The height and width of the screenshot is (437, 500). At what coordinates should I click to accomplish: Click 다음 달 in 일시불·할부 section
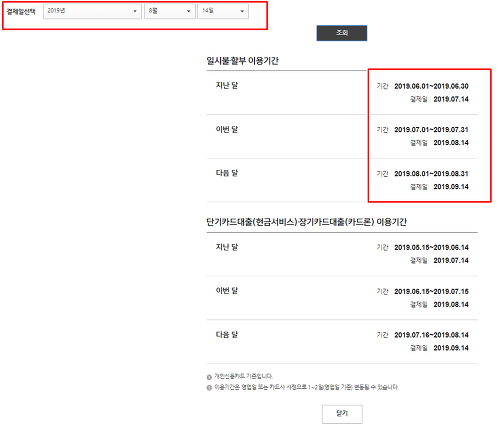tap(227, 173)
